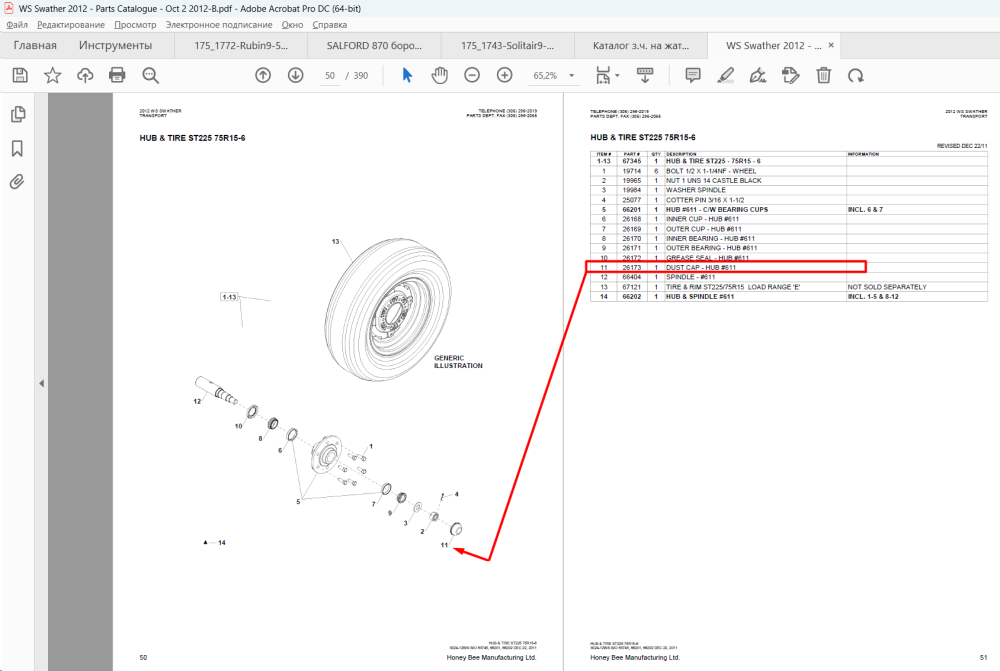The height and width of the screenshot is (671, 1000).
Task: Expand the collapsed left navigation pane arrow
Action: (41, 383)
